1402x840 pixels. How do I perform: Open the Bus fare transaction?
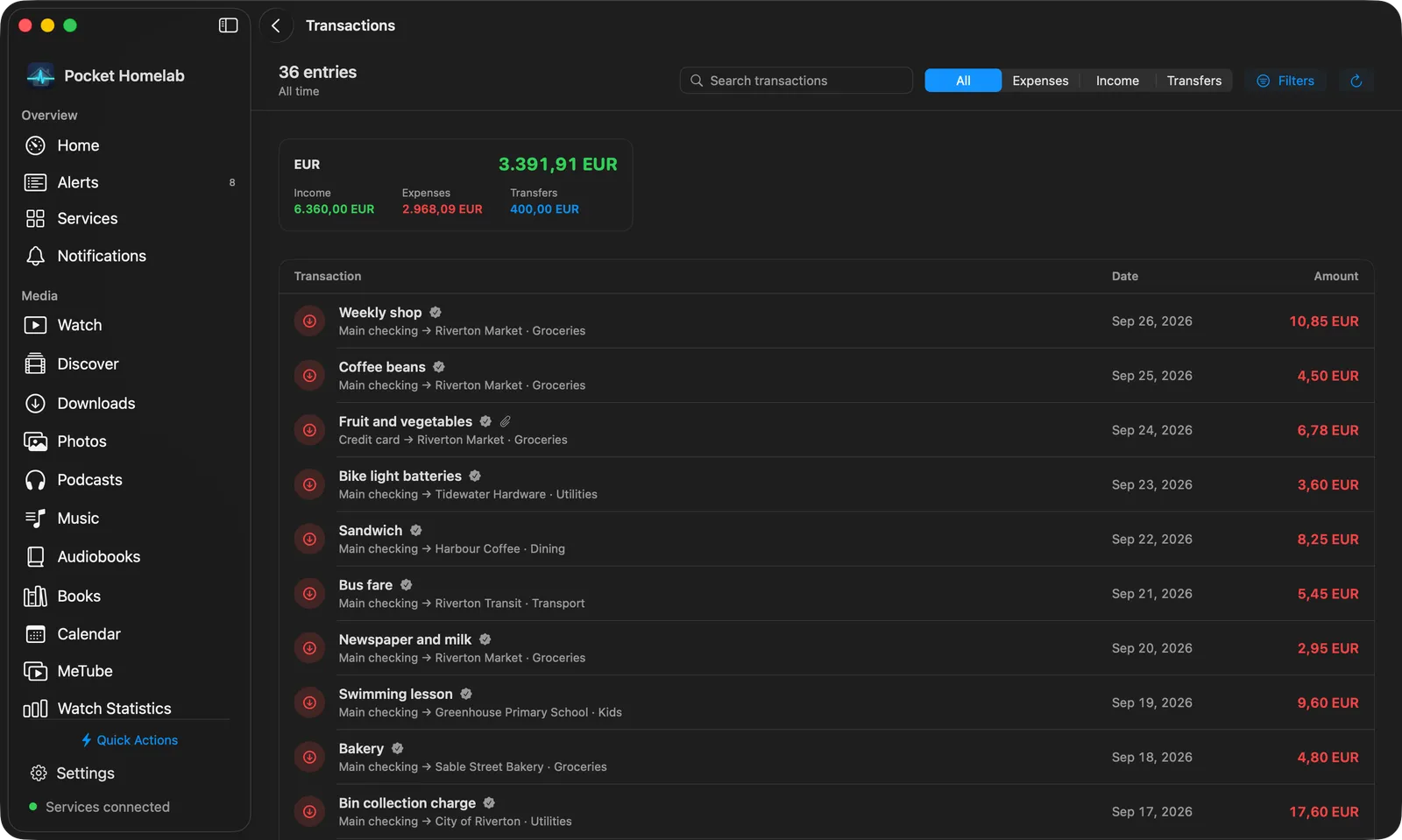826,594
